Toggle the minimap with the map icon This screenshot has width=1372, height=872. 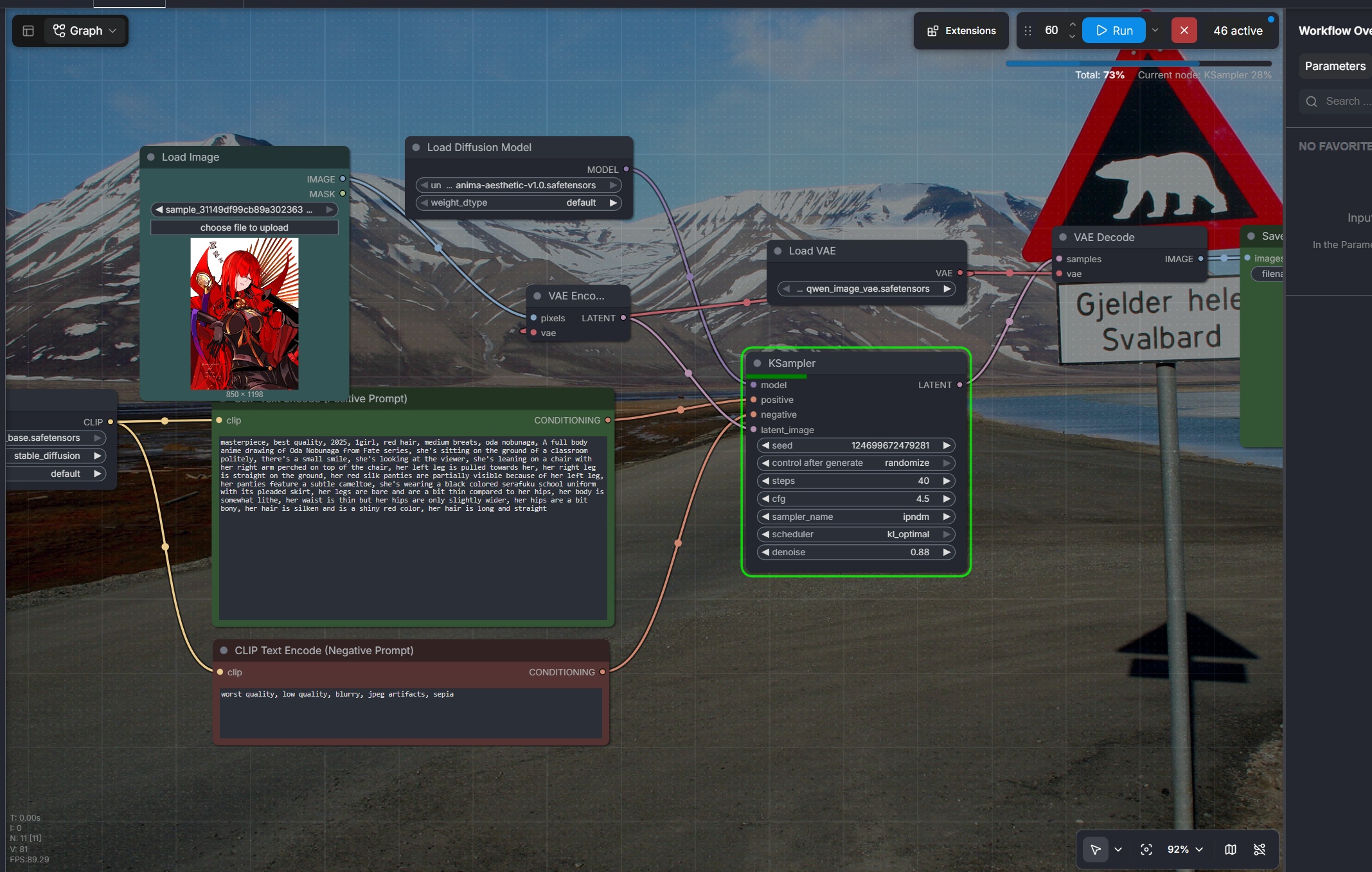click(1231, 850)
